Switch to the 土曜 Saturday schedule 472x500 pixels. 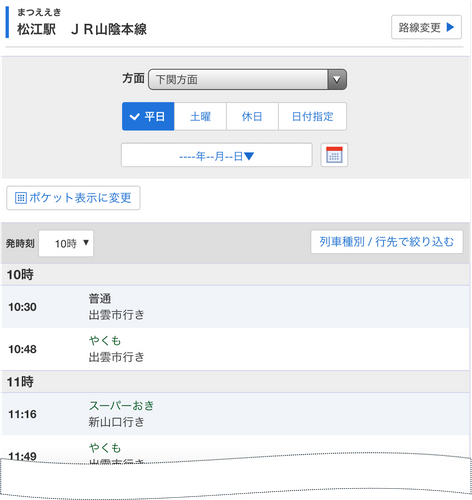coord(200,116)
